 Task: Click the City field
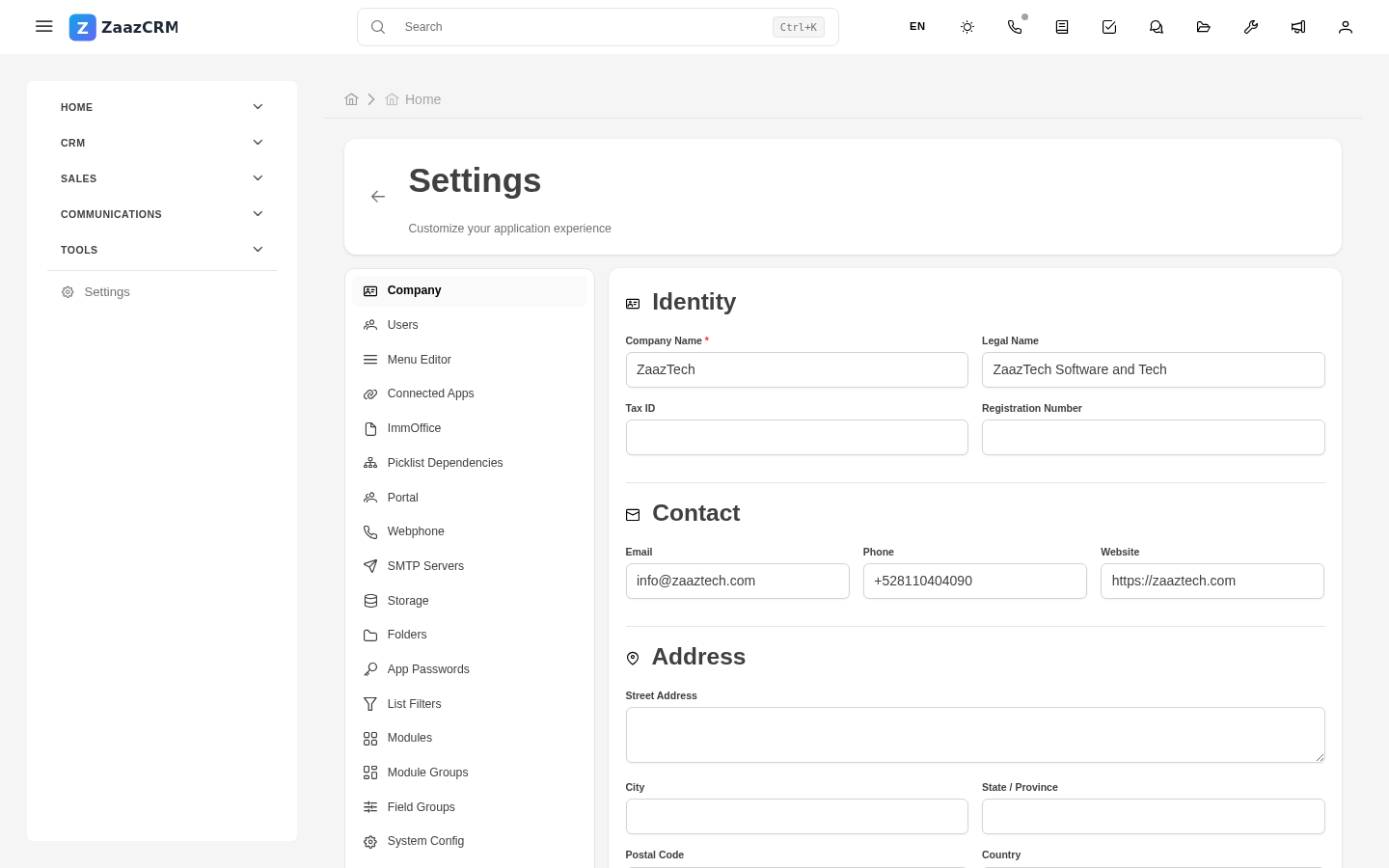click(797, 816)
